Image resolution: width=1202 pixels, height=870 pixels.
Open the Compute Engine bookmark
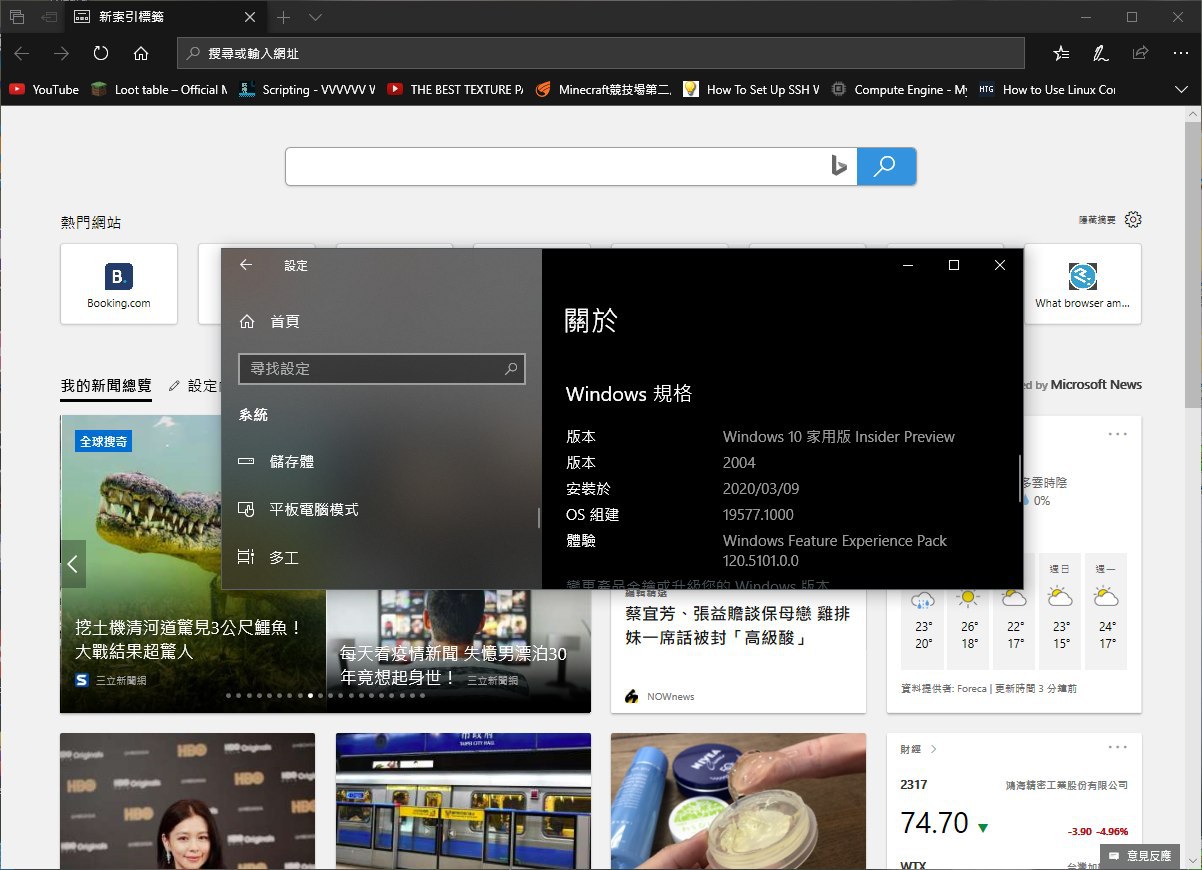pos(899,89)
